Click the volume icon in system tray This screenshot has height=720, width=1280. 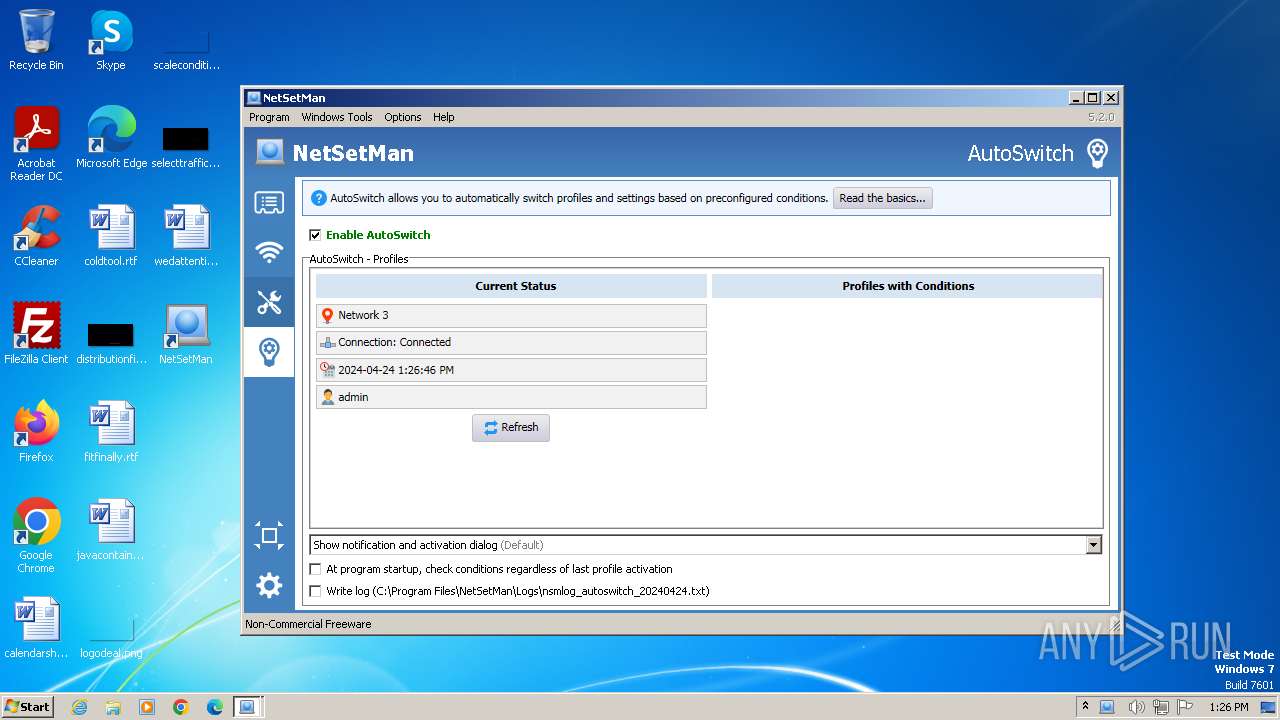(1138, 707)
